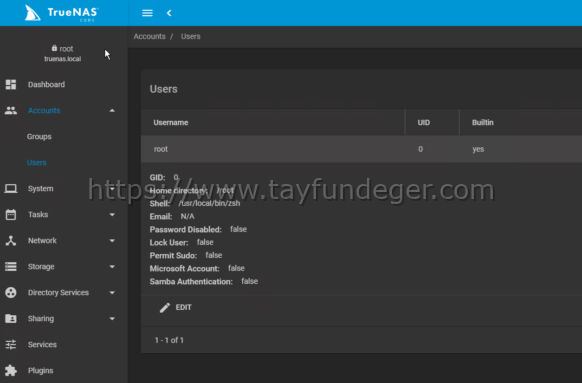
Task: Expand the Network menu dropdown arrow
Action: pyautogui.click(x=112, y=240)
